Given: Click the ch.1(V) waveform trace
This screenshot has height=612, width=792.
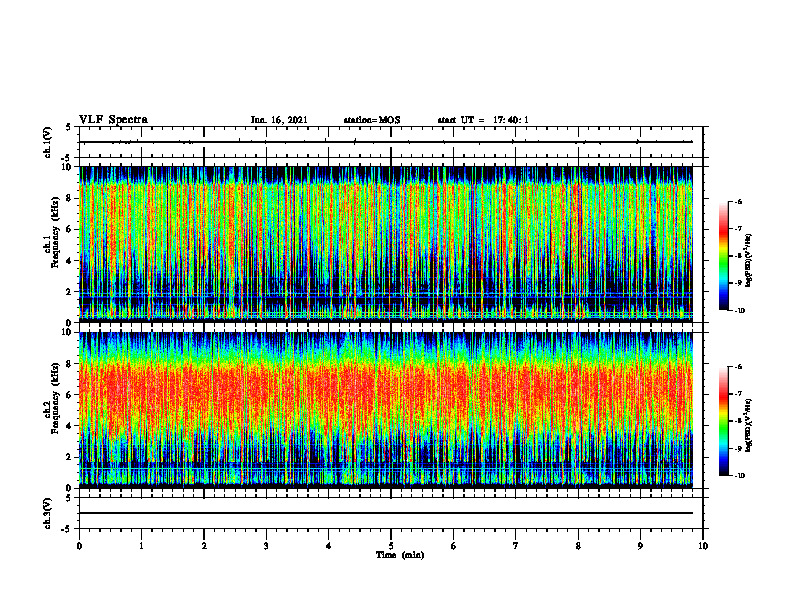Looking at the screenshot, I should [x=386, y=142].
